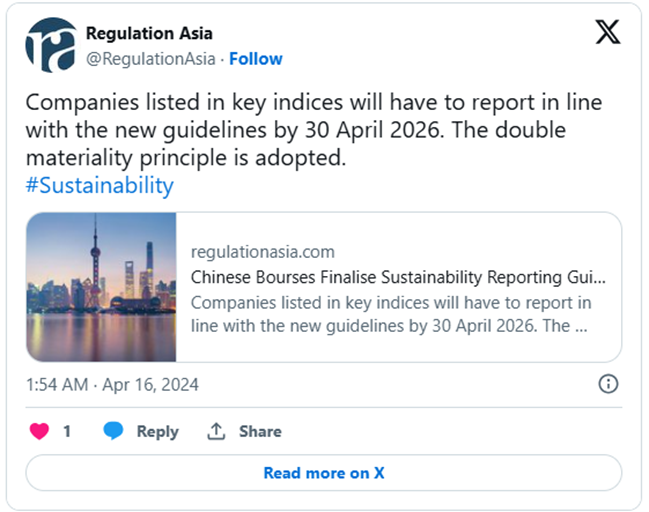Screen dimensions: 649x512
Task: Open the info icon beside the timestamp
Action: coord(607,384)
